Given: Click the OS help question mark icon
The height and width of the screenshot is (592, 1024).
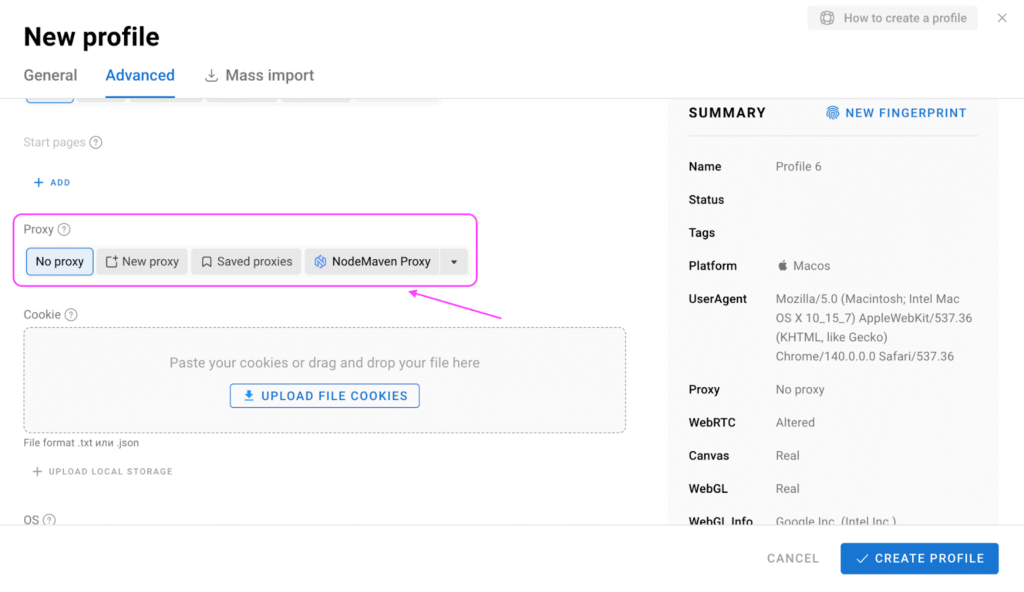Looking at the screenshot, I should click(49, 520).
